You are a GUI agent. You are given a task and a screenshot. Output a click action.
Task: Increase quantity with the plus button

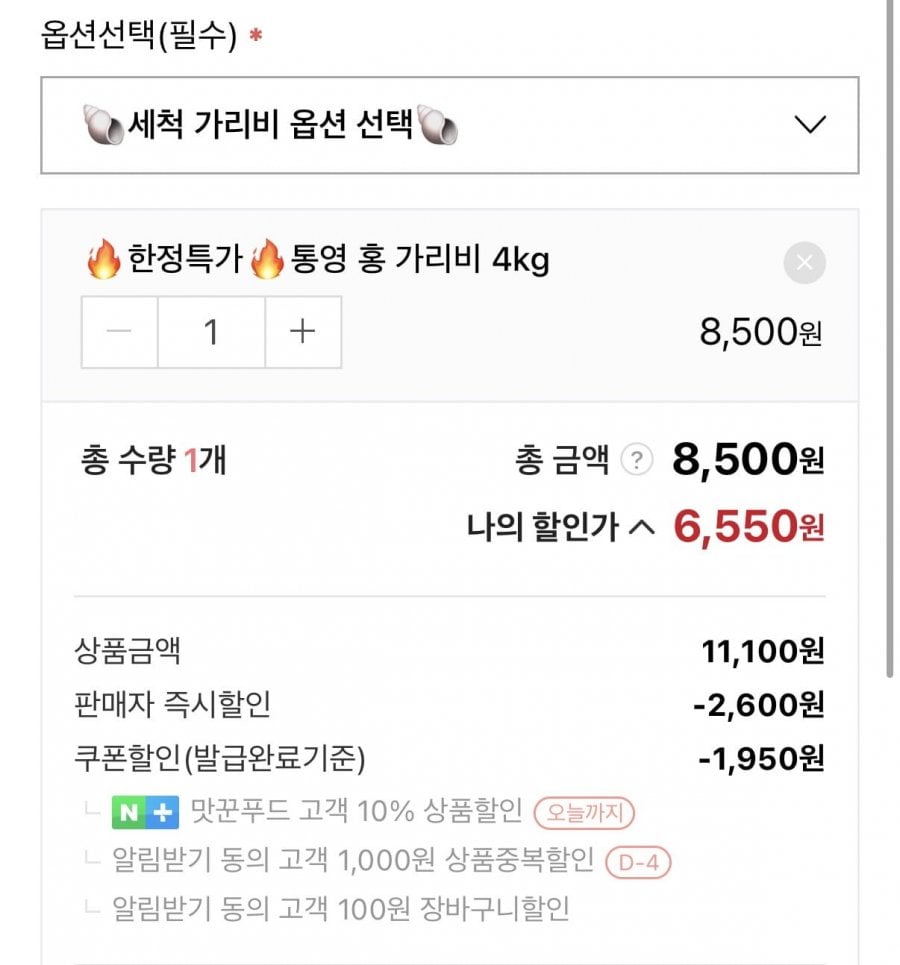pyautogui.click(x=302, y=332)
